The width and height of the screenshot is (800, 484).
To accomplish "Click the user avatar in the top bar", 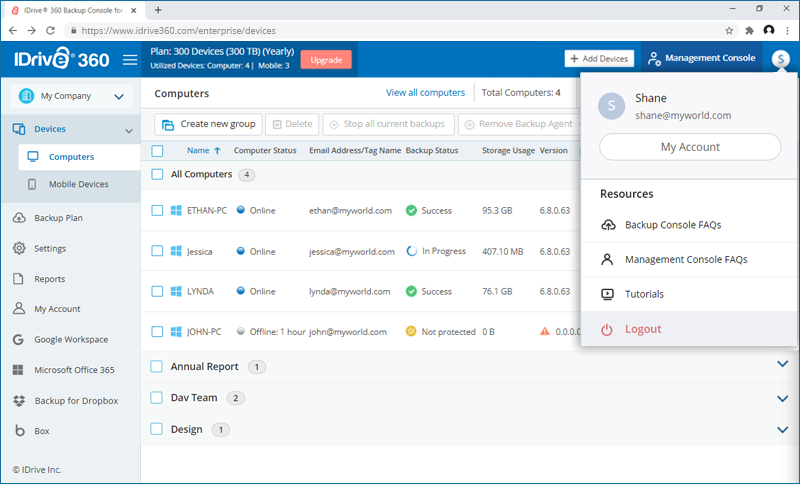I will 780,59.
